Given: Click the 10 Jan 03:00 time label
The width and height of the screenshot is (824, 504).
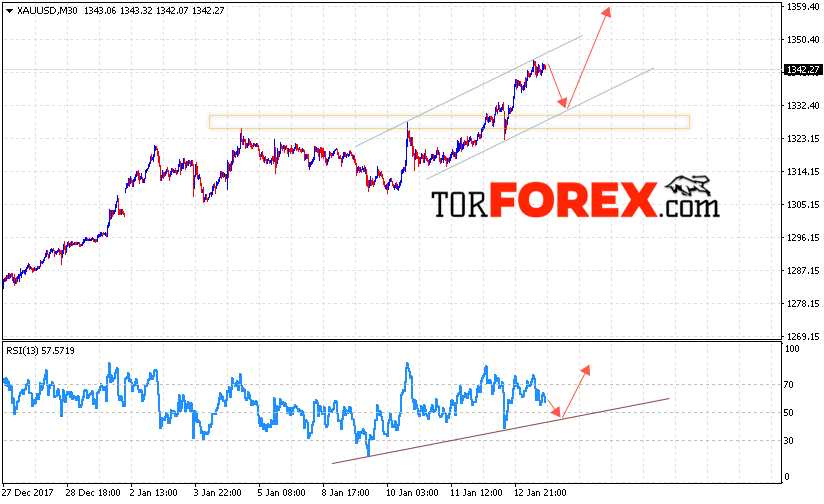Looking at the screenshot, I should [413, 493].
